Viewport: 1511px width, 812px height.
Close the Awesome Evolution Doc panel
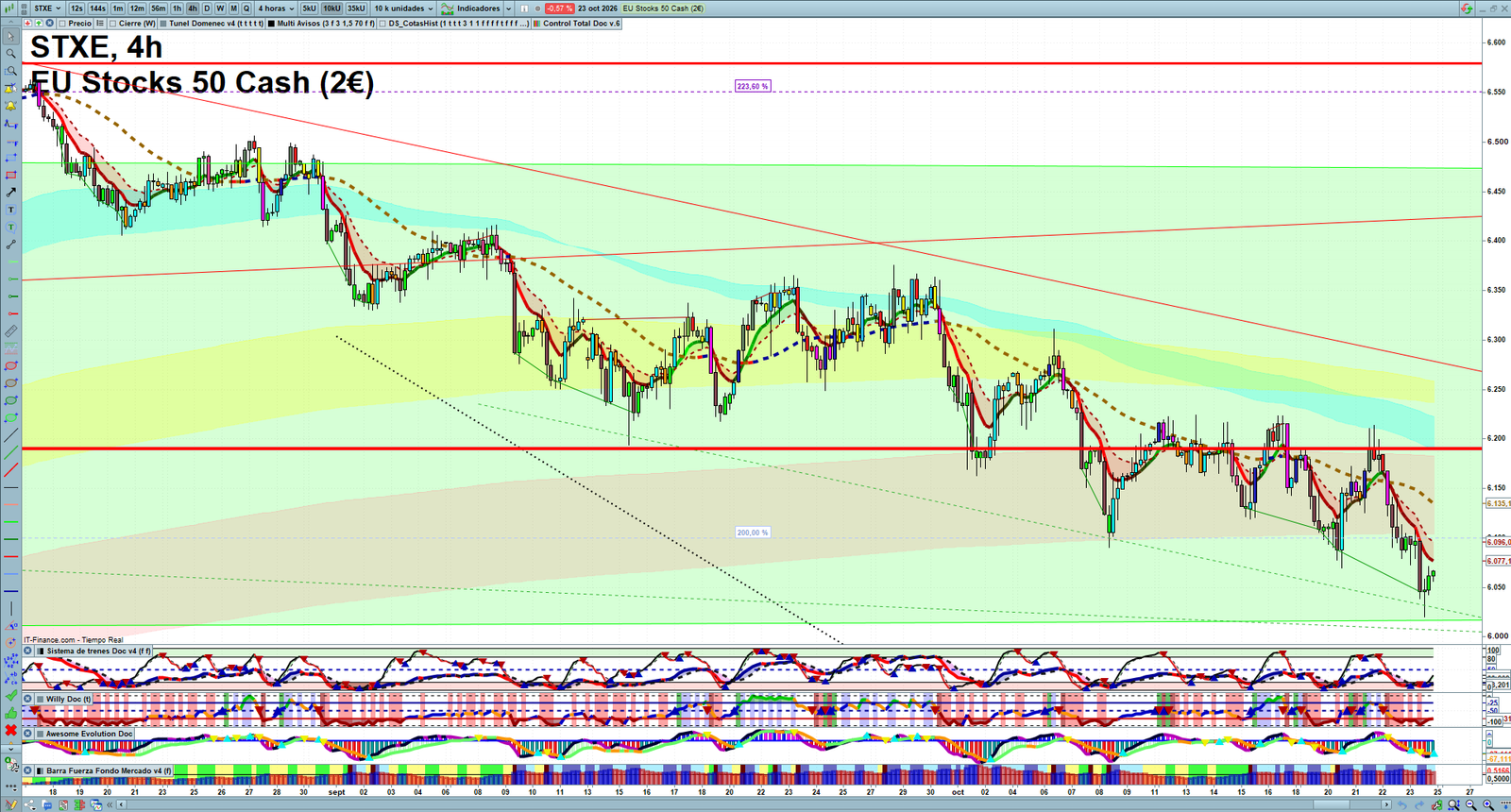click(27, 733)
